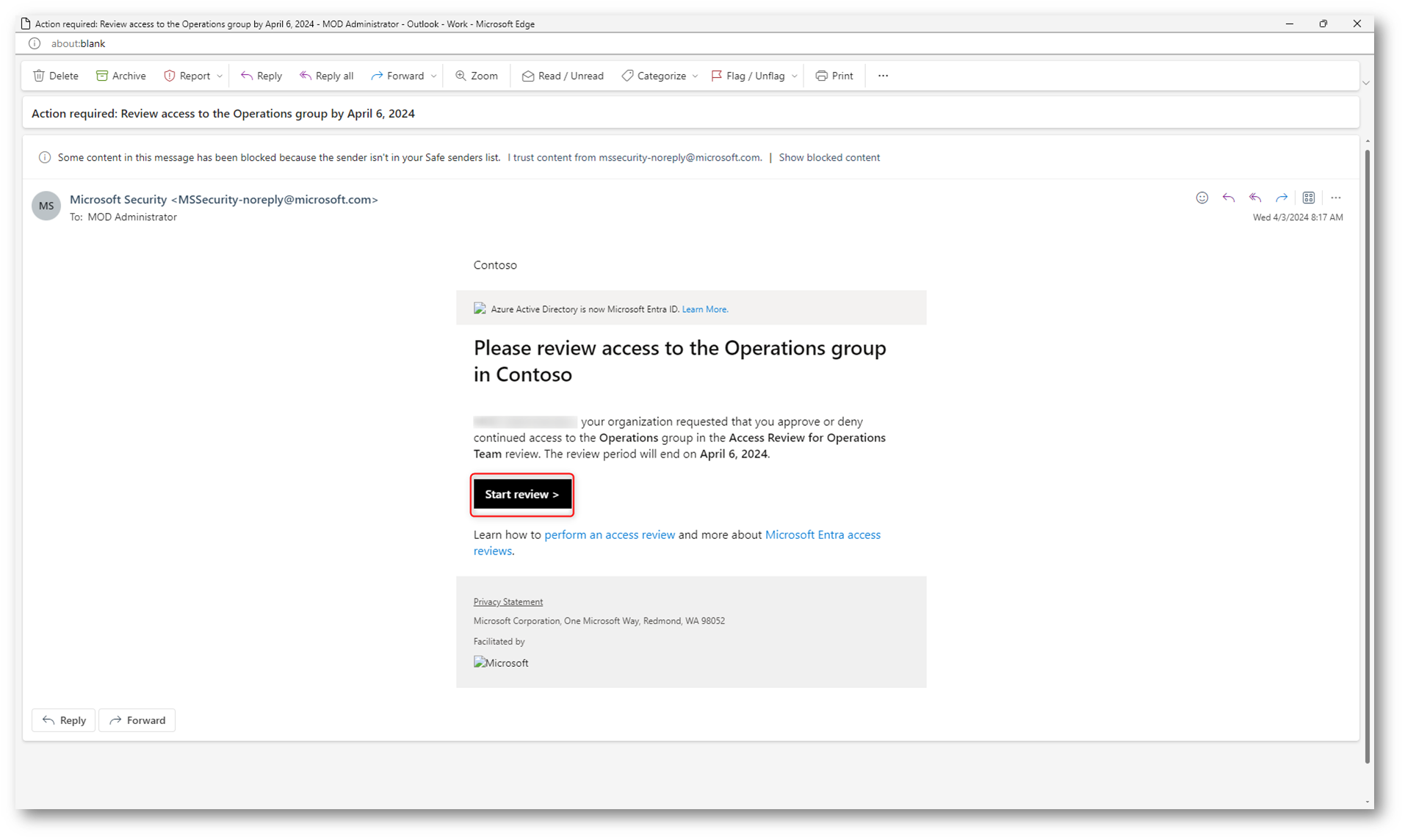Open the Zoom control in the toolbar
The image size is (1405, 840).
pyautogui.click(x=477, y=76)
